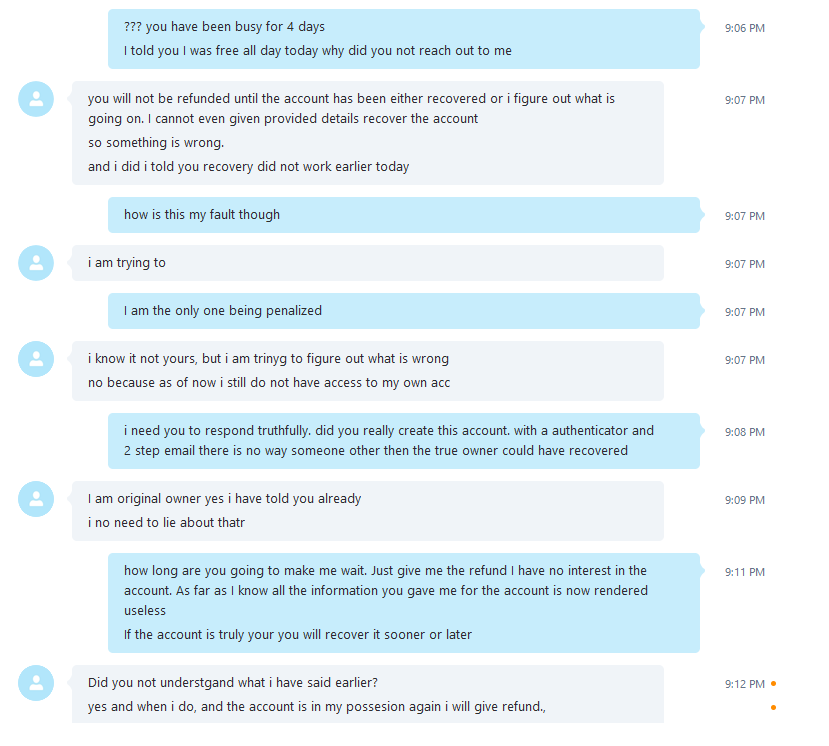Click the 'i need you to respond truthfully' bubble
Viewport: 829px width, 746px height.
[403, 441]
